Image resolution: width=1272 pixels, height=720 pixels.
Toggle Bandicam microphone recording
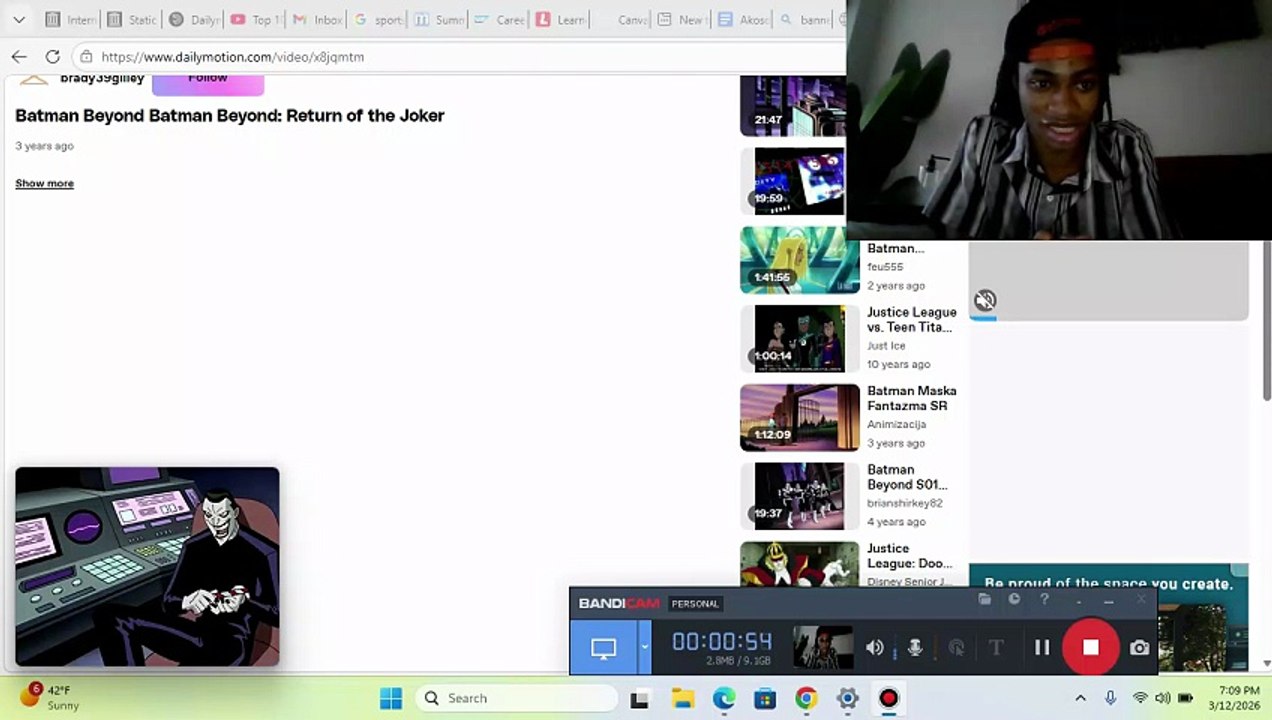tap(914, 648)
